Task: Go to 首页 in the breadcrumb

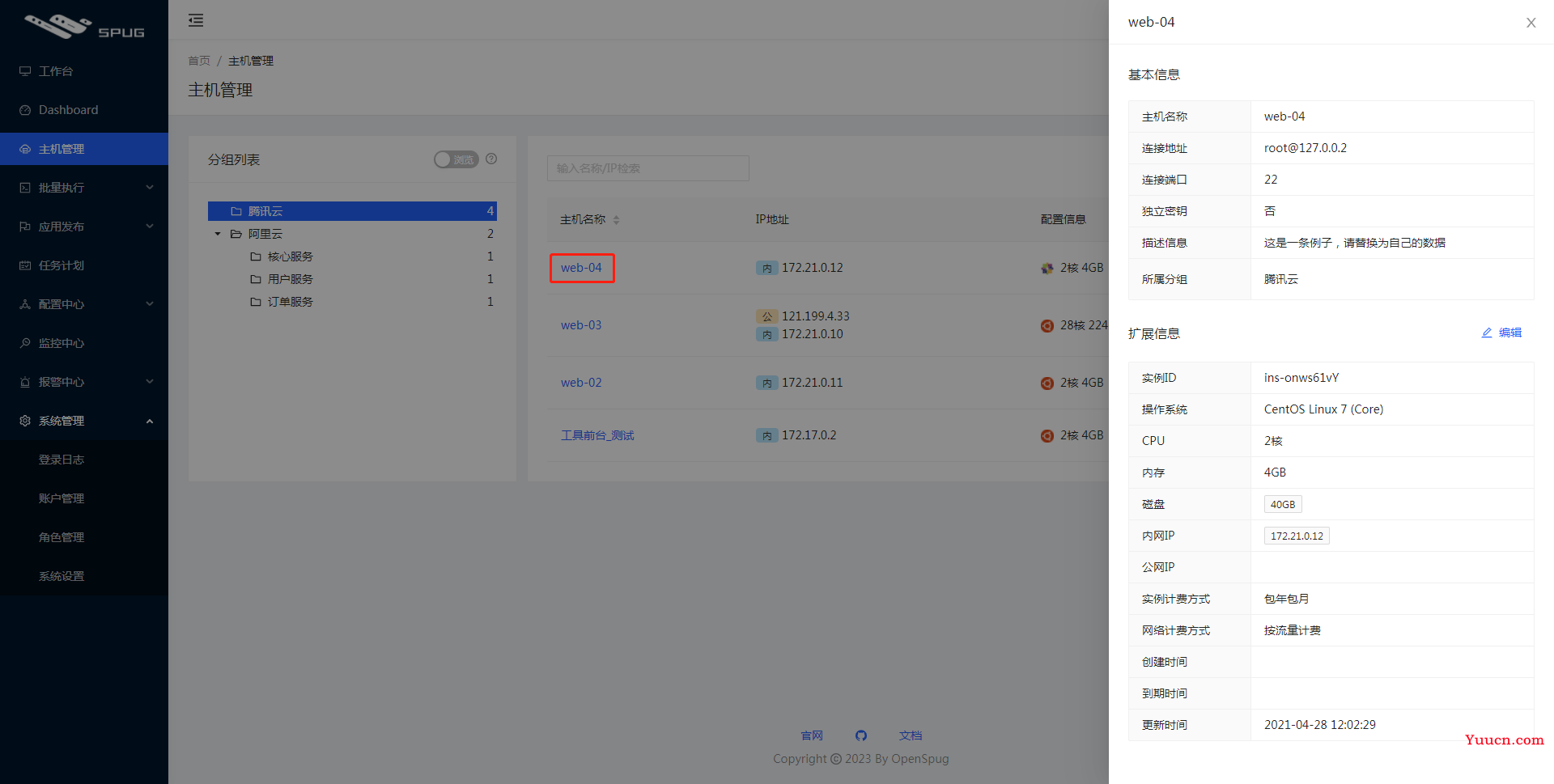Action: [199, 61]
